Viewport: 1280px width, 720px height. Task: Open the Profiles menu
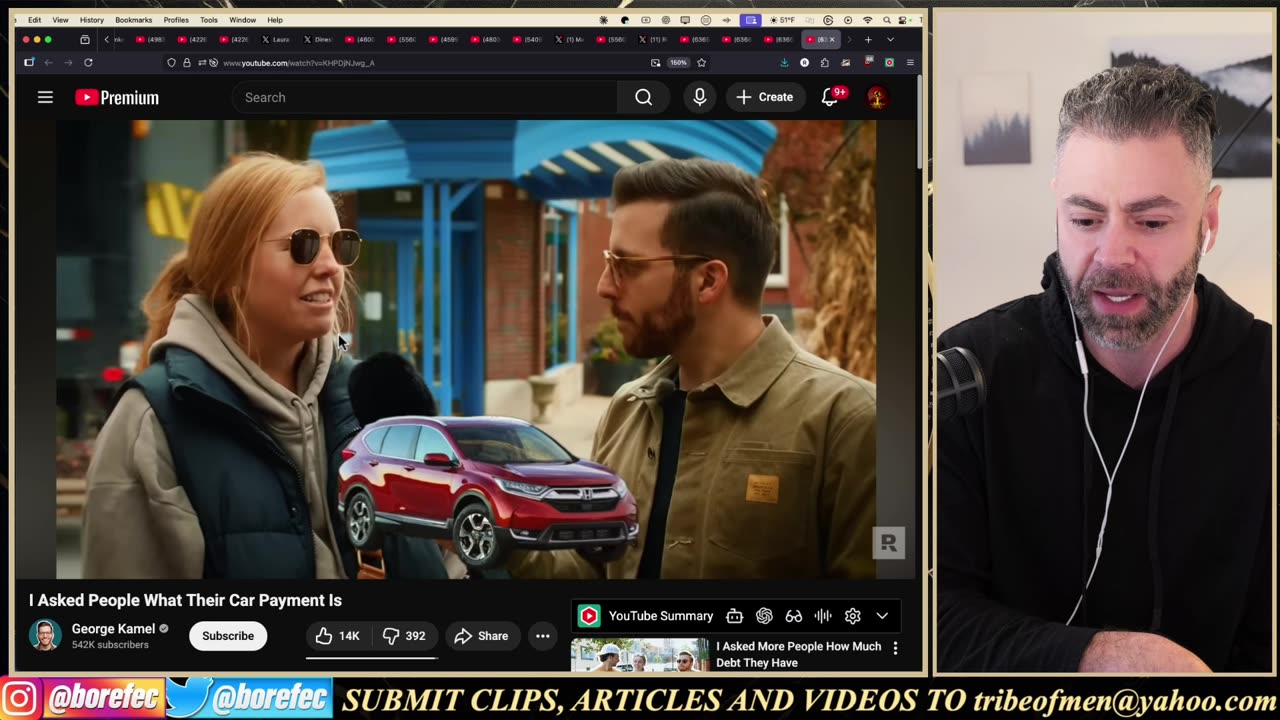[176, 20]
